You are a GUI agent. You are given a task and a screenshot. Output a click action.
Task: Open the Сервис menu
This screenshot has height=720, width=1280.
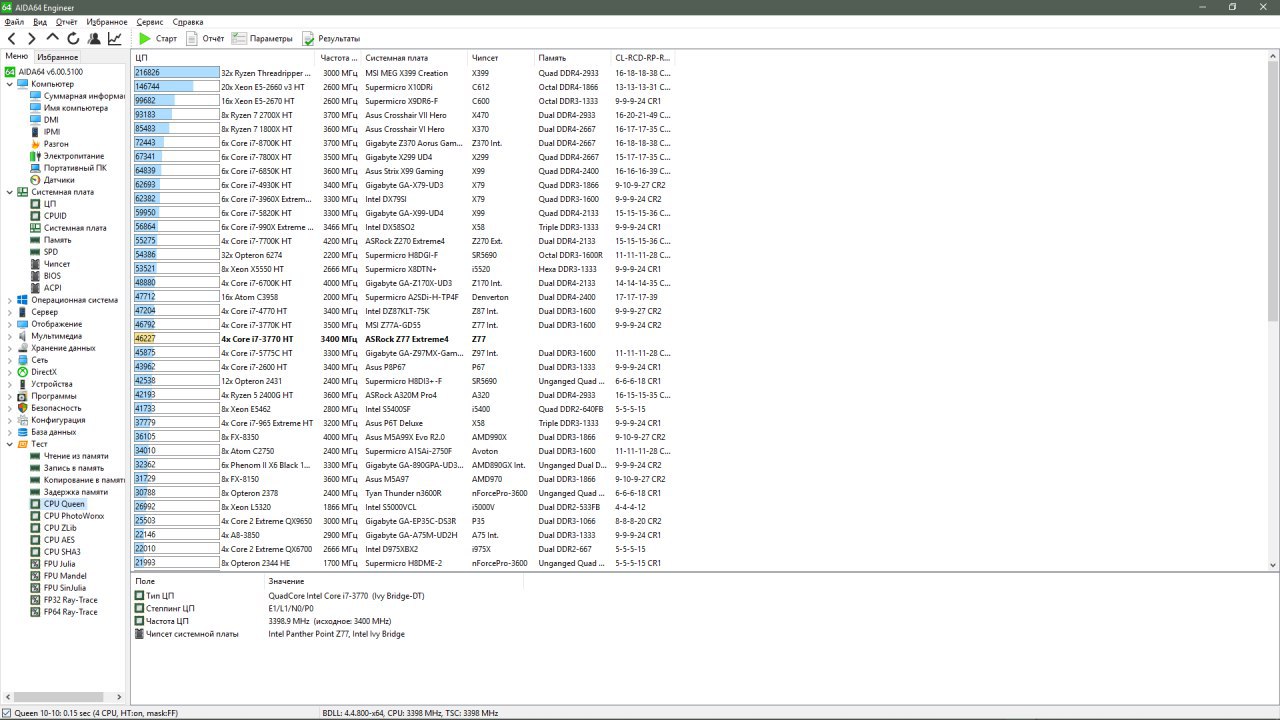click(150, 21)
